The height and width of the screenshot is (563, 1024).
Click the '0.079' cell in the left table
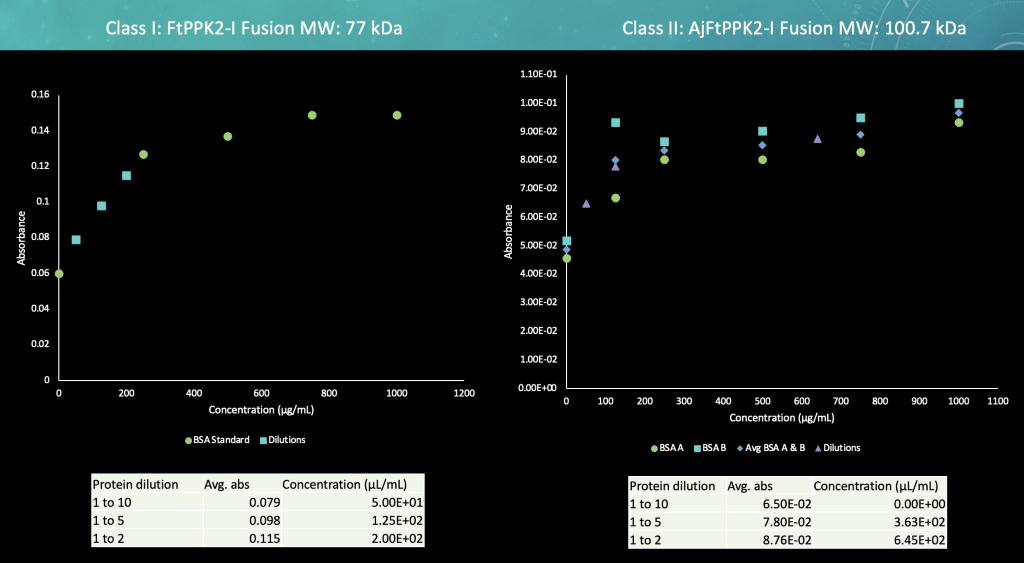266,503
